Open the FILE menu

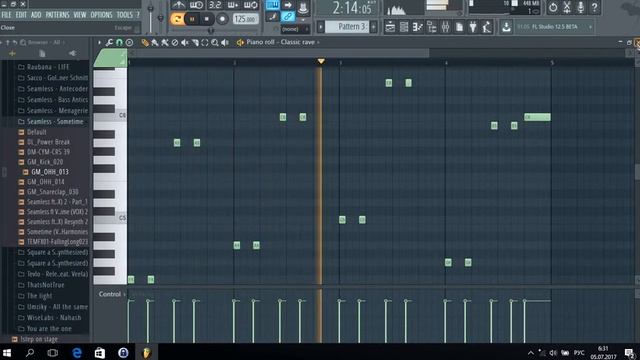coord(7,15)
